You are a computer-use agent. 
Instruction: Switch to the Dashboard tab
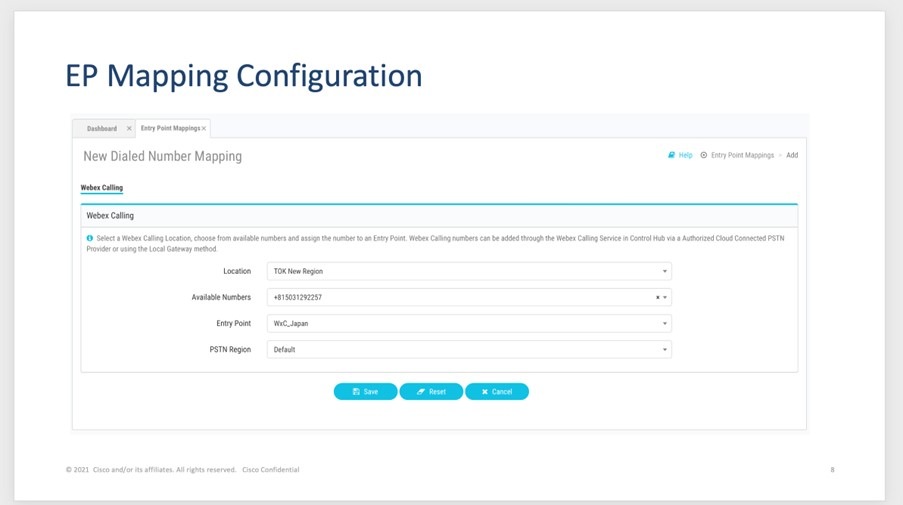pos(101,129)
